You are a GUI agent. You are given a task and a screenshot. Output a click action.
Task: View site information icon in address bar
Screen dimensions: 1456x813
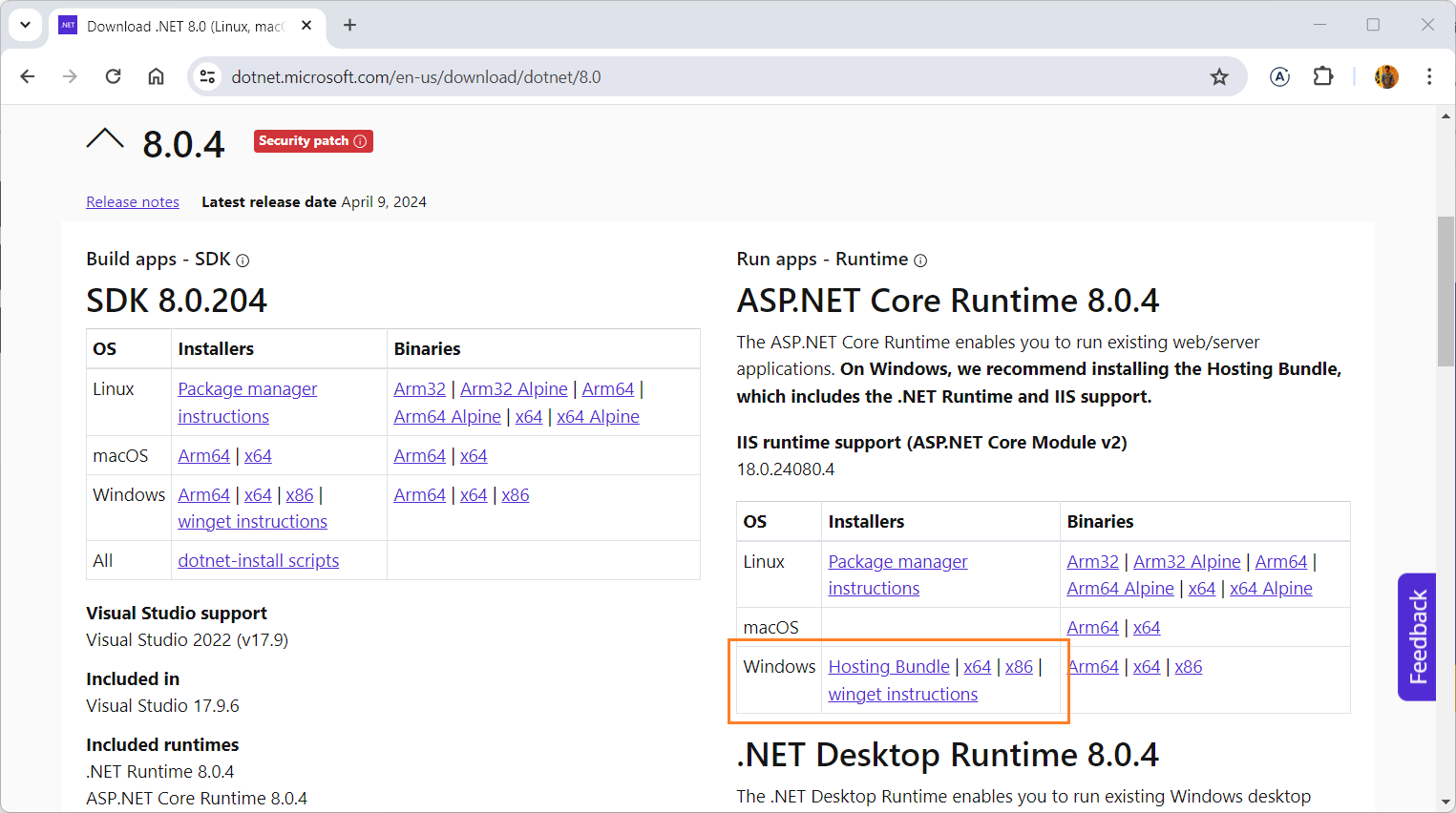(207, 77)
